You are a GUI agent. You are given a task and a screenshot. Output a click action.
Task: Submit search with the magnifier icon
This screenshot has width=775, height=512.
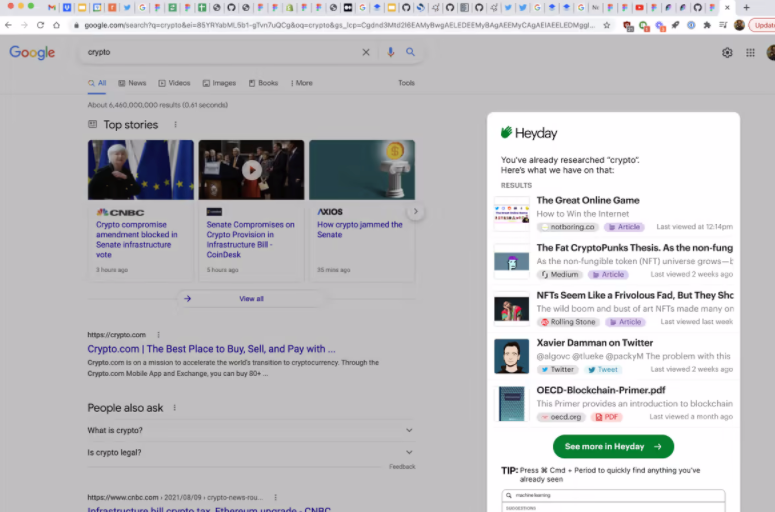pos(410,52)
